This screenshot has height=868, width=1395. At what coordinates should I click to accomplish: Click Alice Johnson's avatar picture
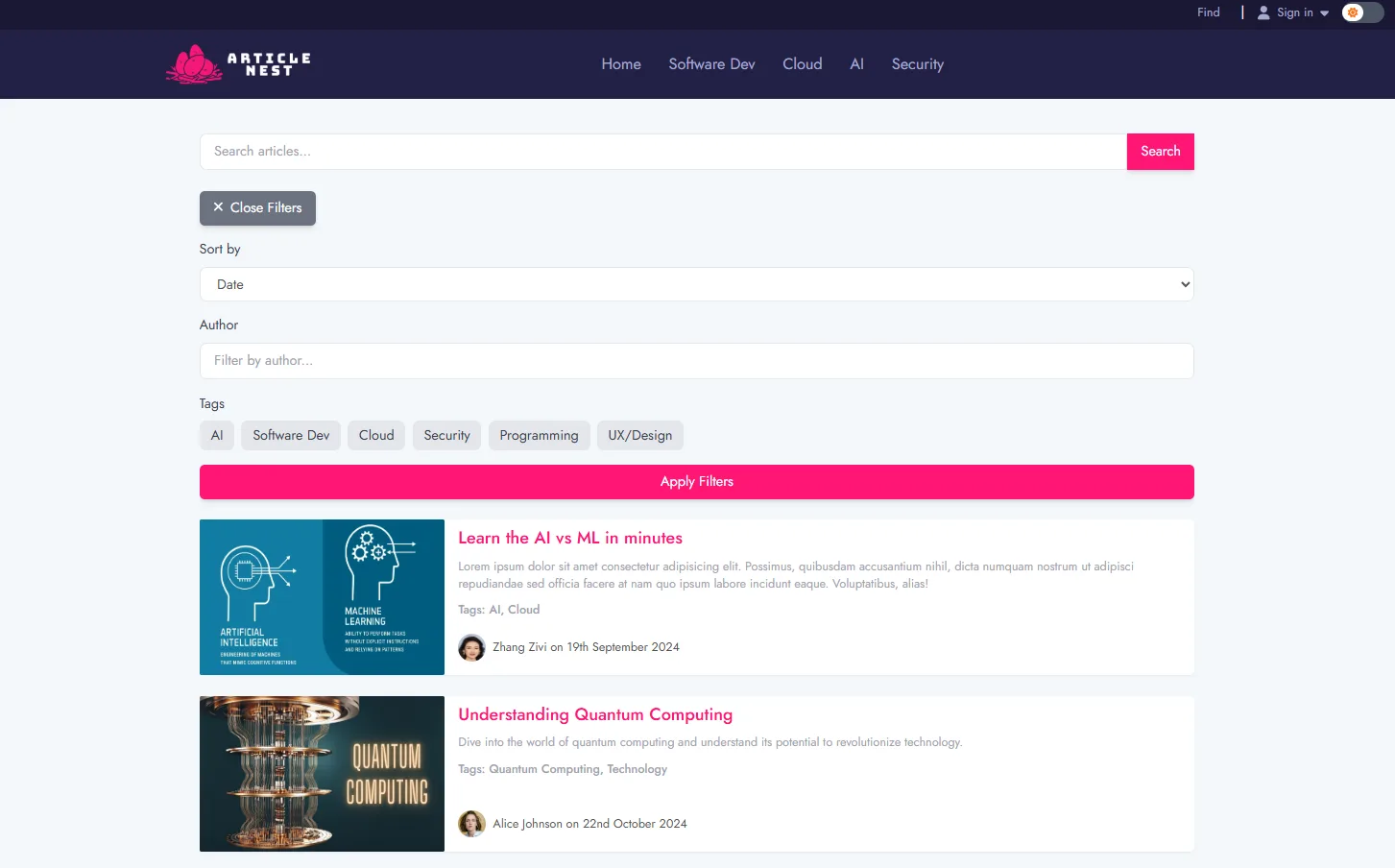(x=471, y=823)
